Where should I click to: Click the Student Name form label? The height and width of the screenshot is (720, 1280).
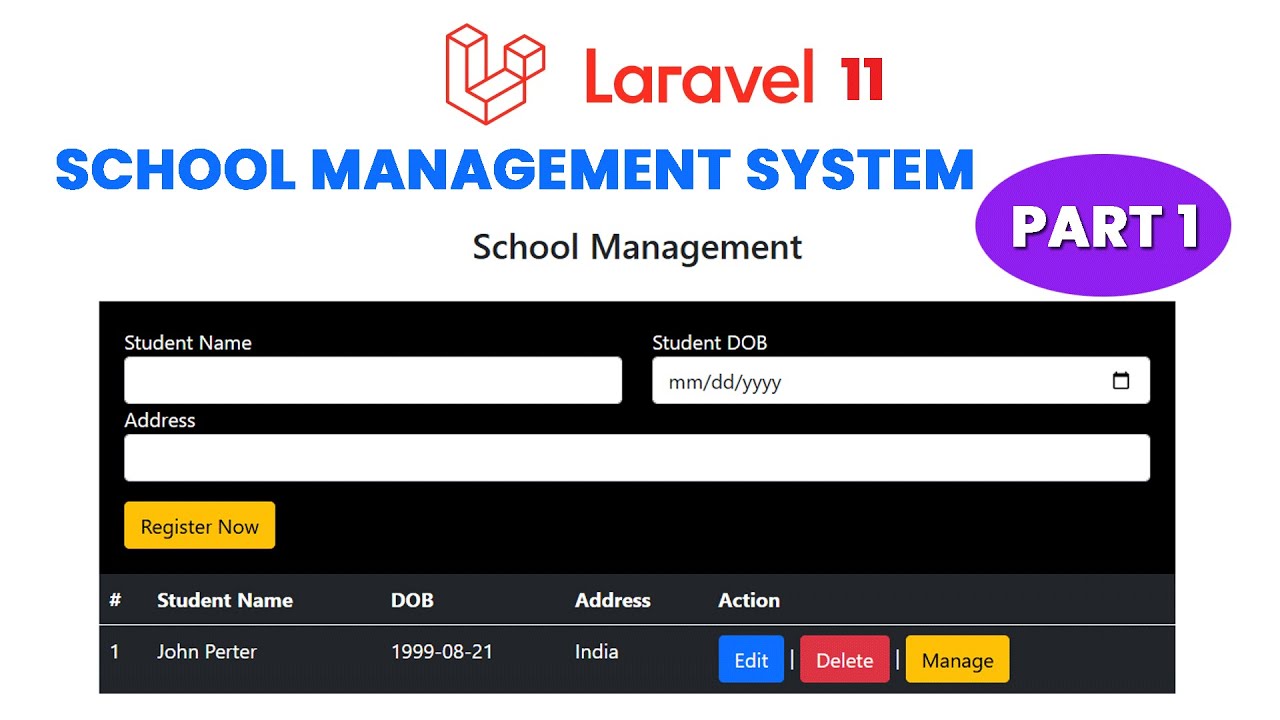(188, 343)
